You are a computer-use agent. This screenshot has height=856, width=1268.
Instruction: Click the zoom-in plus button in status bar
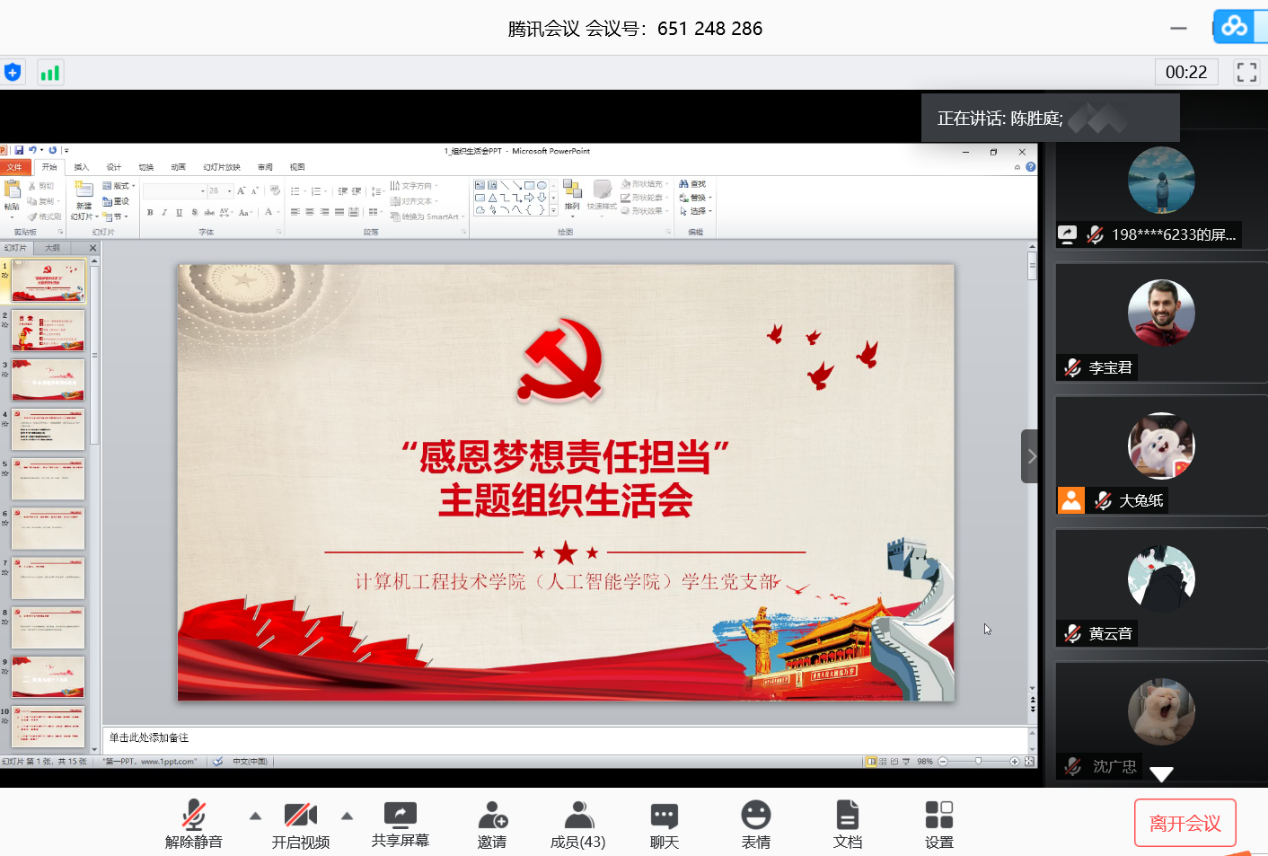(1014, 762)
